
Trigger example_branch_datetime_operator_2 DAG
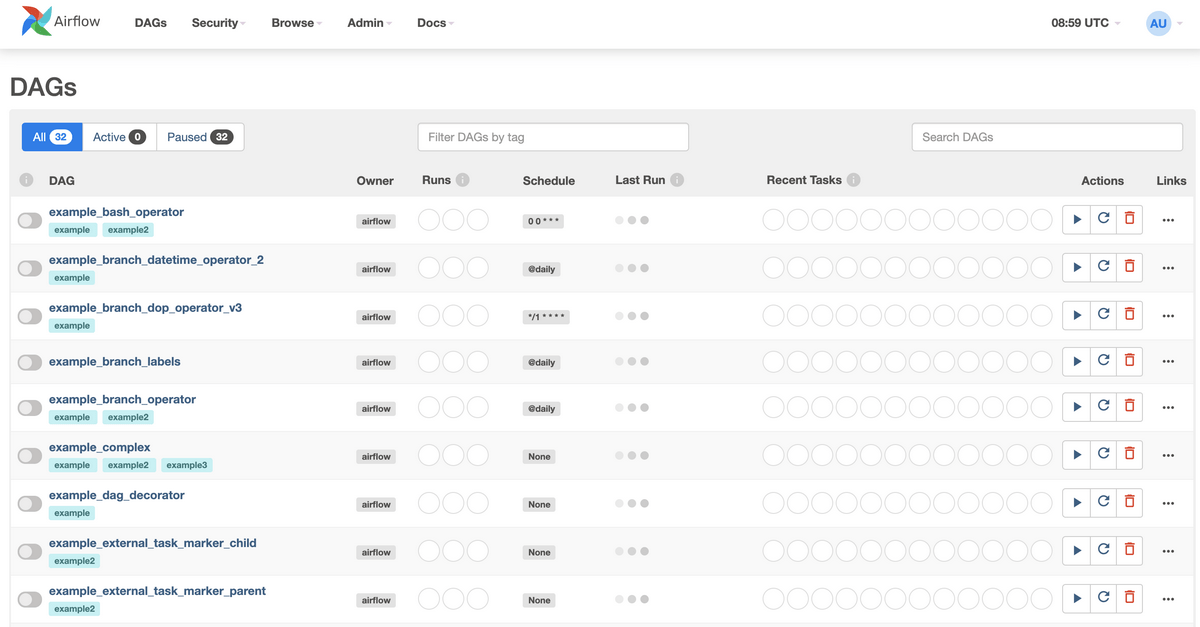[1076, 267]
